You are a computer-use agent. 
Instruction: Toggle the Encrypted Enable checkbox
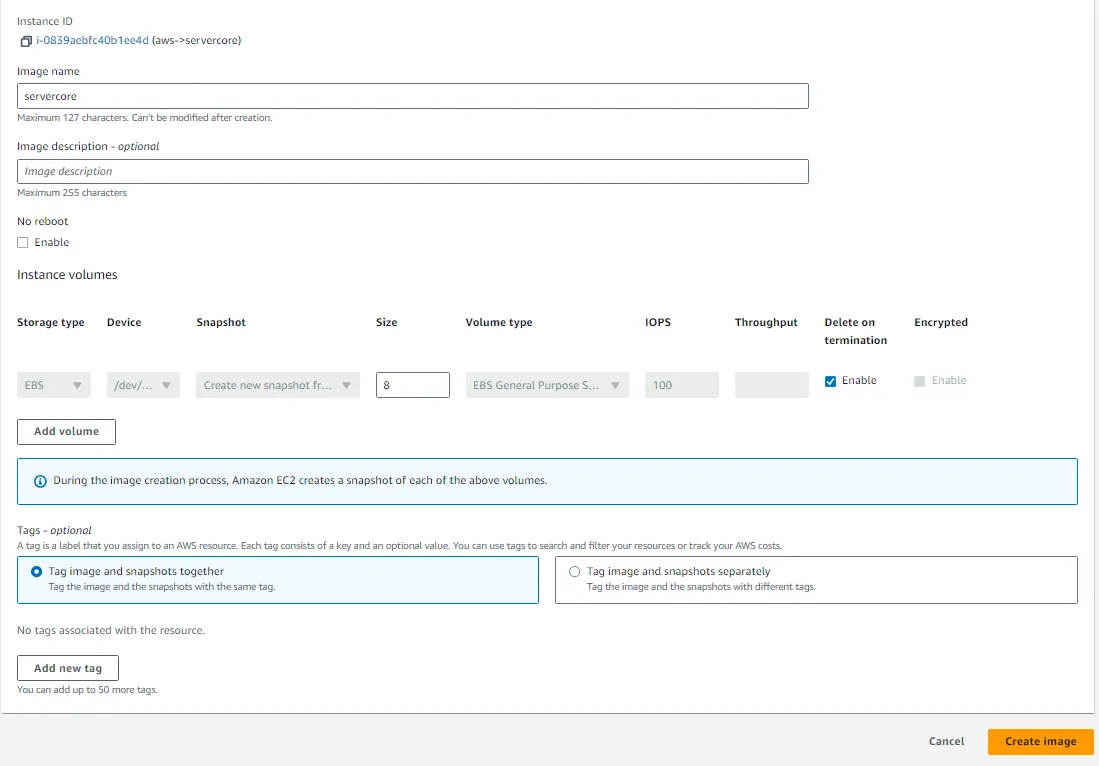pyautogui.click(x=920, y=381)
